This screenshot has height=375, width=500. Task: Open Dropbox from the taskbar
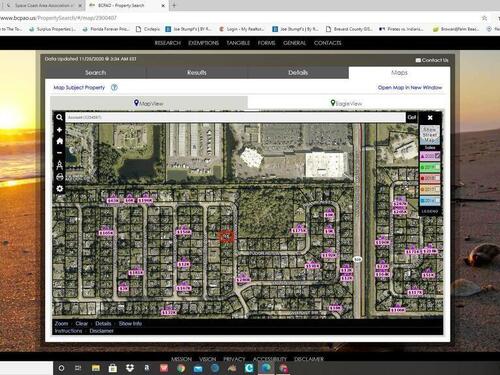(130, 368)
